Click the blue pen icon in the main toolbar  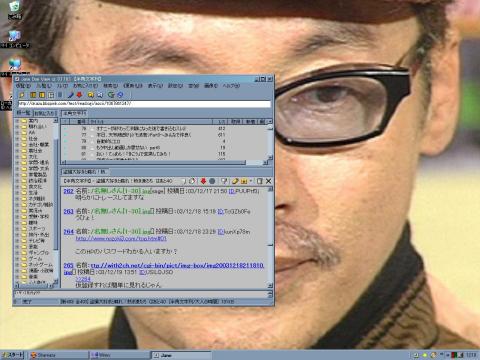(70, 95)
